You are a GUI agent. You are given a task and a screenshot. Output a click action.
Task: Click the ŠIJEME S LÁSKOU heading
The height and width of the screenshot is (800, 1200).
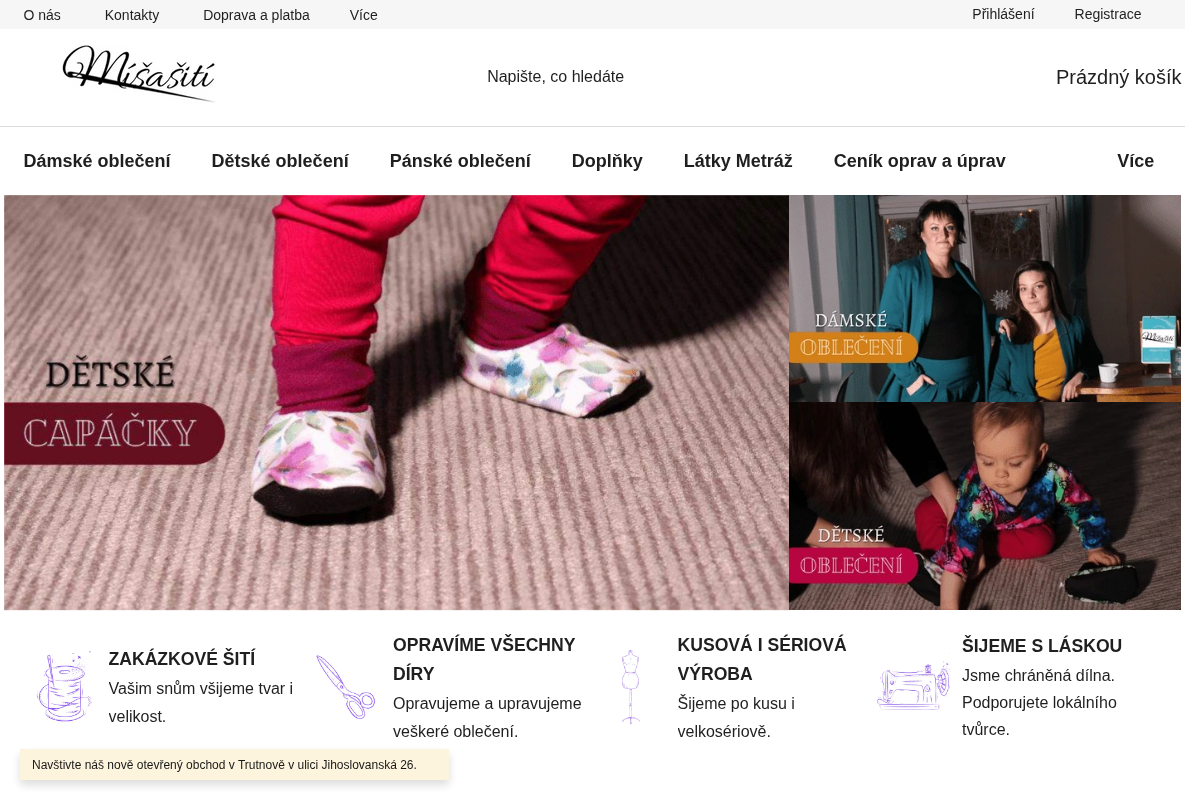click(x=1042, y=646)
